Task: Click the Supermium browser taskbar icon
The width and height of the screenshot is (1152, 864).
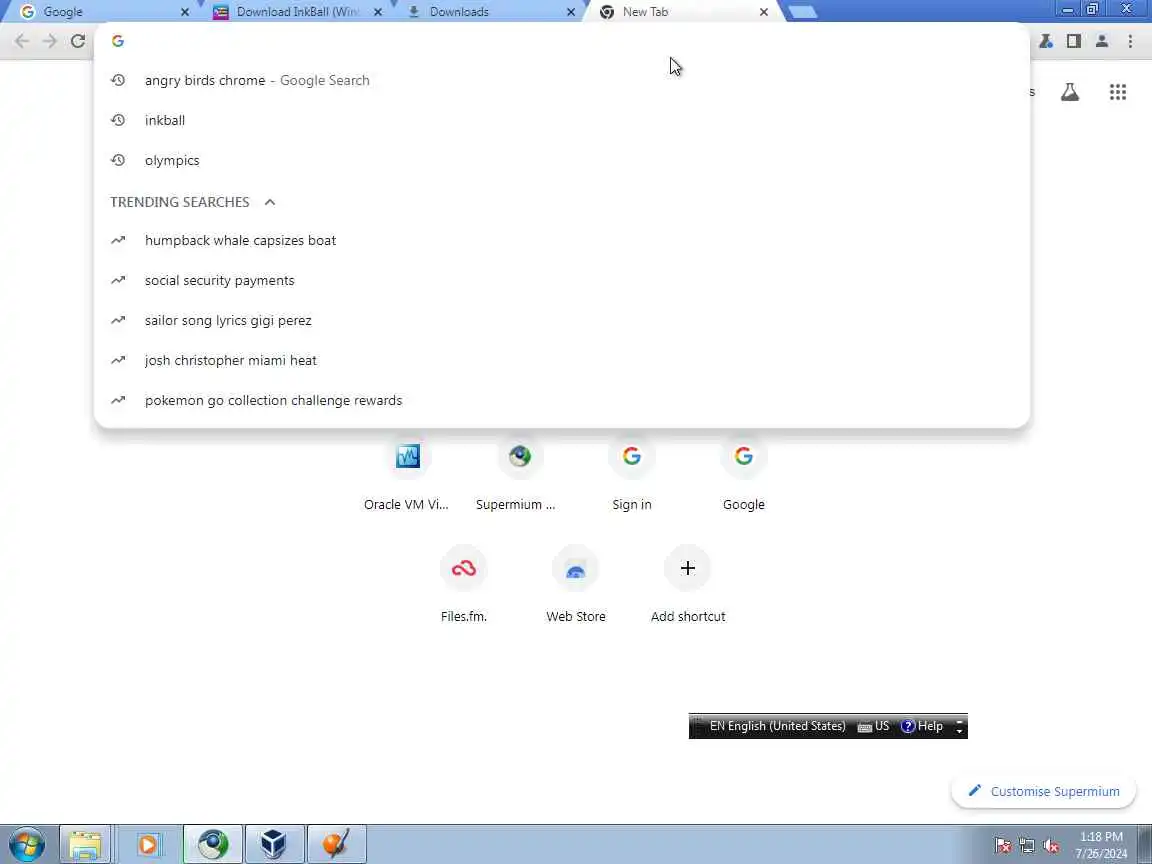Action: [213, 844]
